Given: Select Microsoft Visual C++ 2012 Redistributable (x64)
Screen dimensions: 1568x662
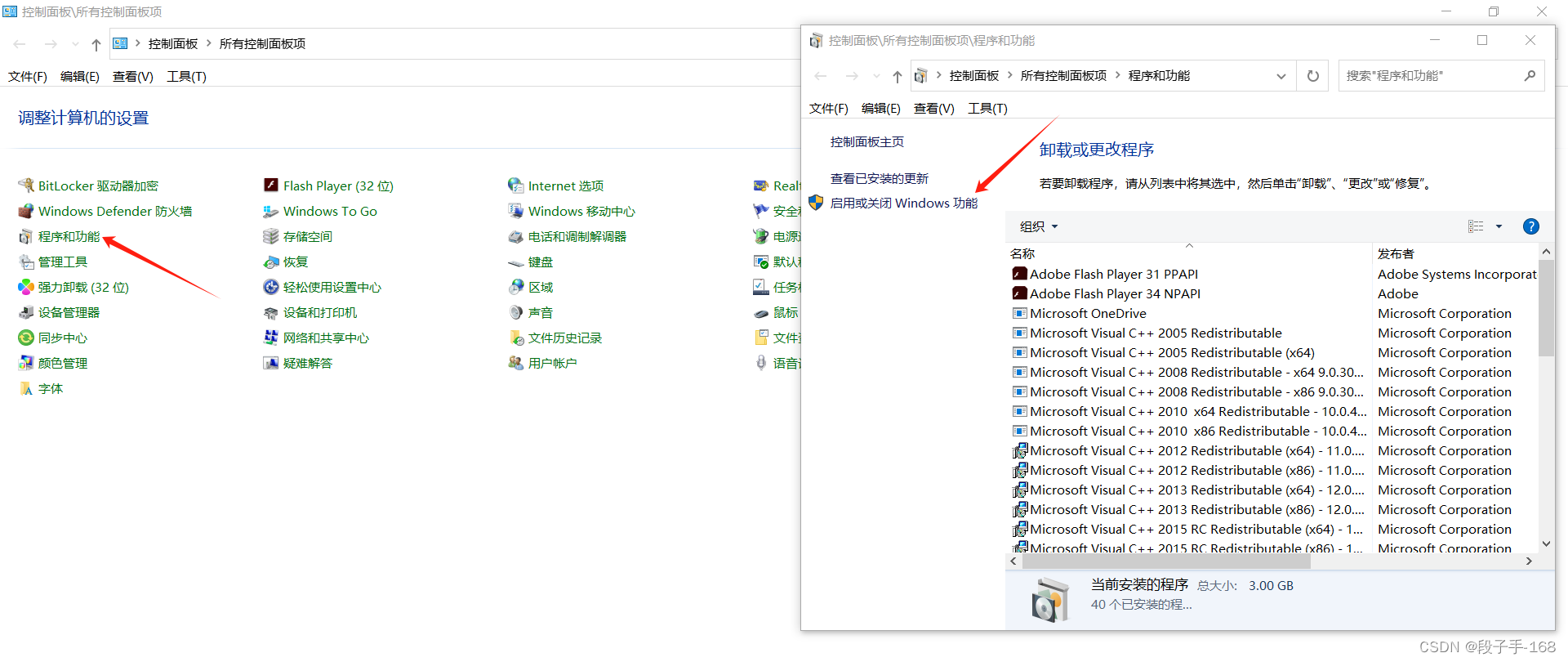Looking at the screenshot, I should pyautogui.click(x=1188, y=451).
